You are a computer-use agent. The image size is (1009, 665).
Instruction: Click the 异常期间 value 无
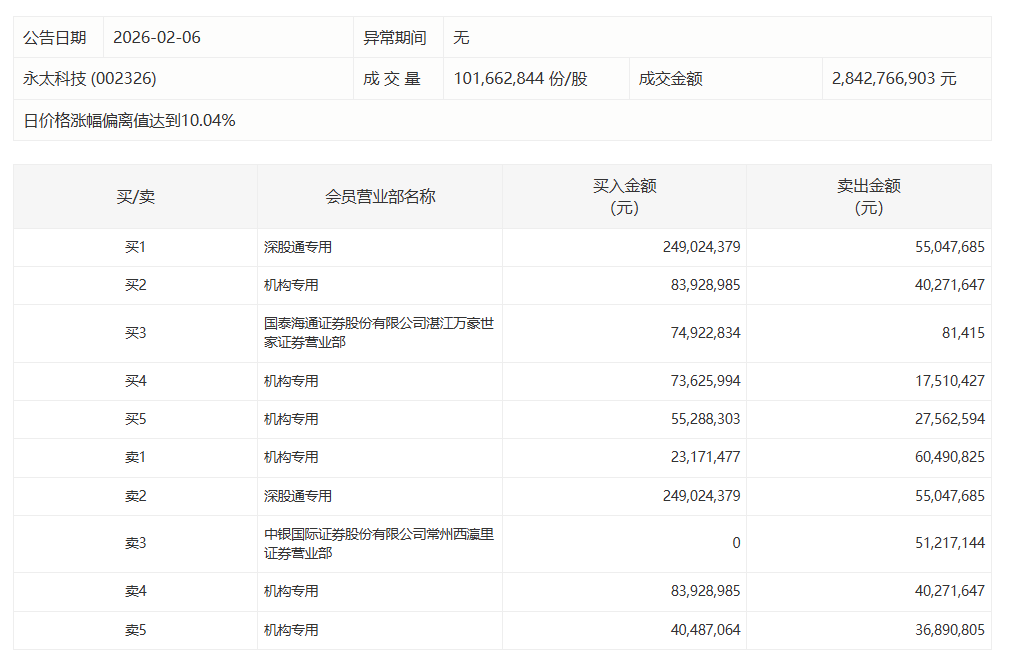pos(461,38)
